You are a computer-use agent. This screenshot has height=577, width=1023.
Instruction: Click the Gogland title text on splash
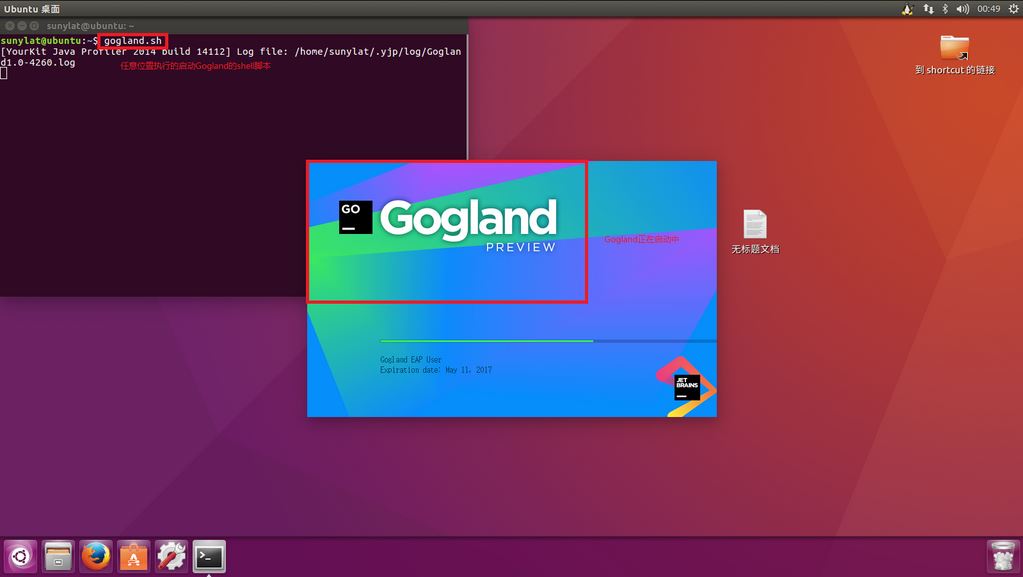pyautogui.click(x=468, y=219)
